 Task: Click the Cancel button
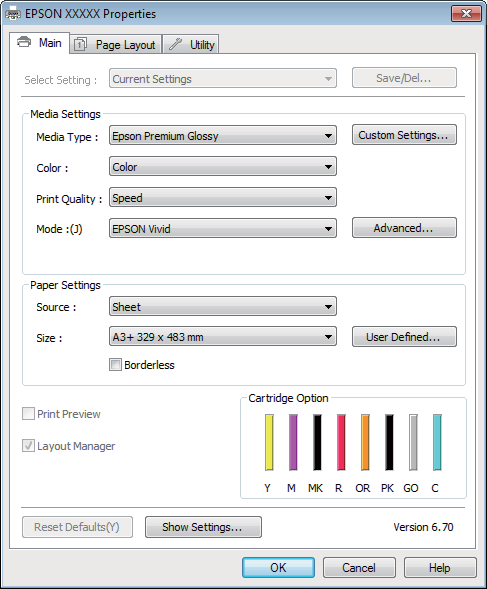359,567
